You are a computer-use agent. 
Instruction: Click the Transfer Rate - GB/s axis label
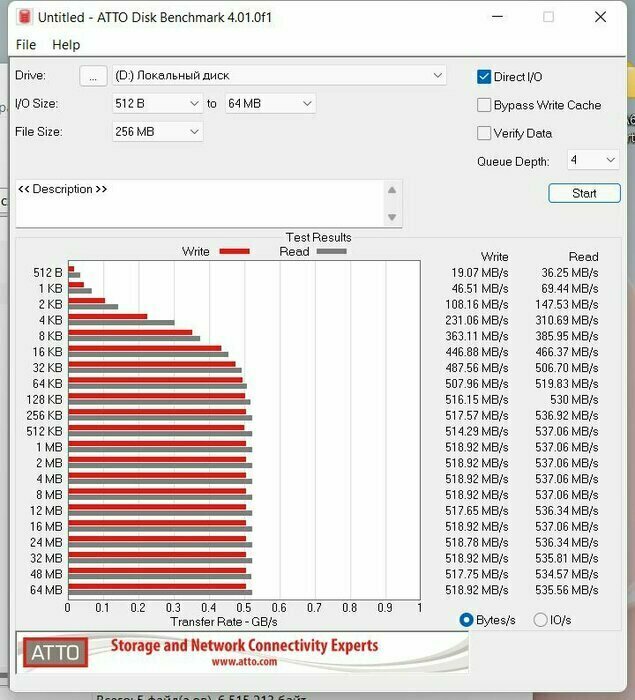point(224,622)
